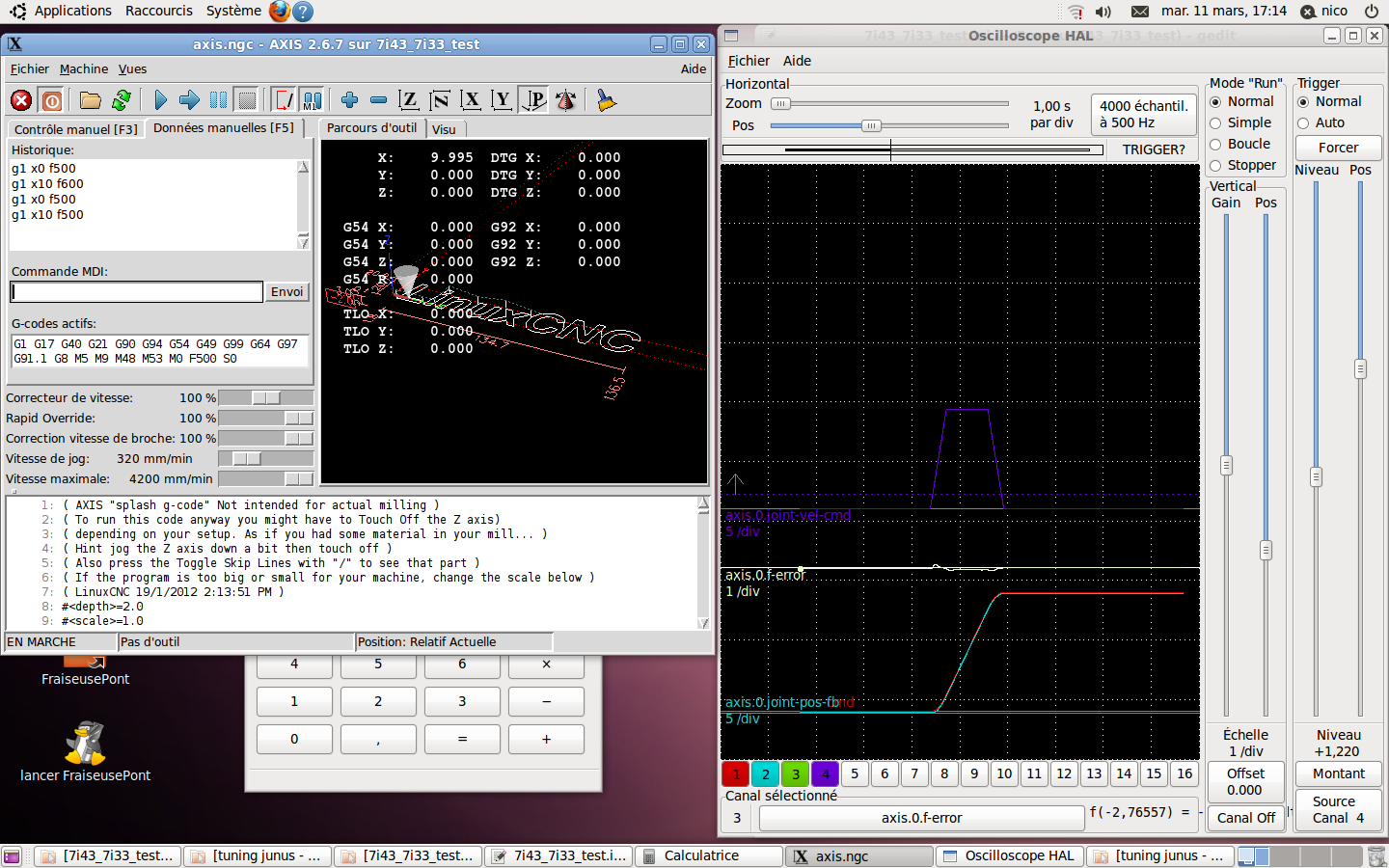Open the Vues menu in AXIS
Image resolution: width=1389 pixels, height=868 pixels.
click(132, 69)
